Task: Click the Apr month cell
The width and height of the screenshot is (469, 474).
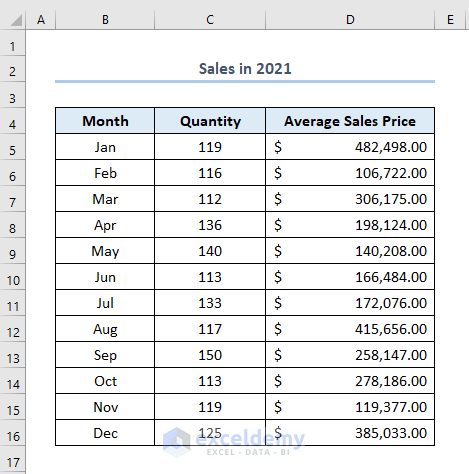Action: [x=105, y=225]
